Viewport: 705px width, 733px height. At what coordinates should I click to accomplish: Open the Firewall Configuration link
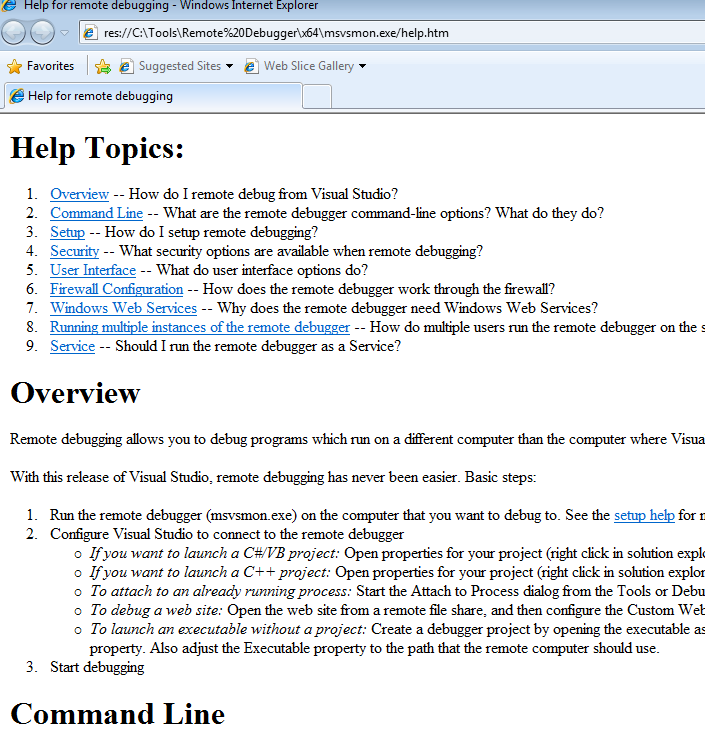pos(116,289)
